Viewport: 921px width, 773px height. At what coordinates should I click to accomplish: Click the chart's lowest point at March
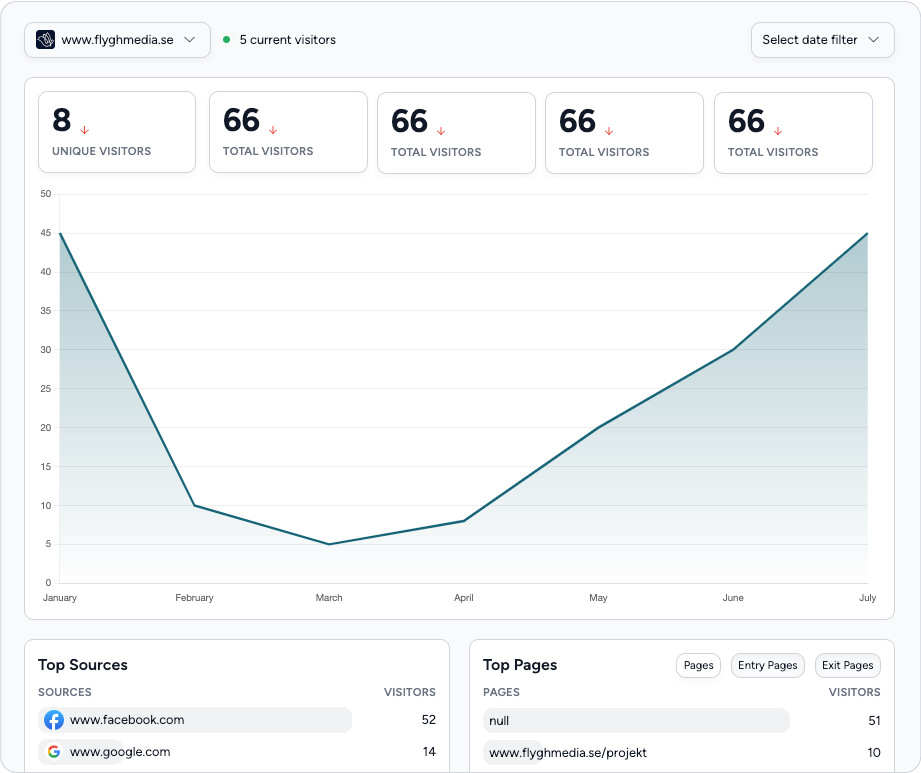pos(329,543)
